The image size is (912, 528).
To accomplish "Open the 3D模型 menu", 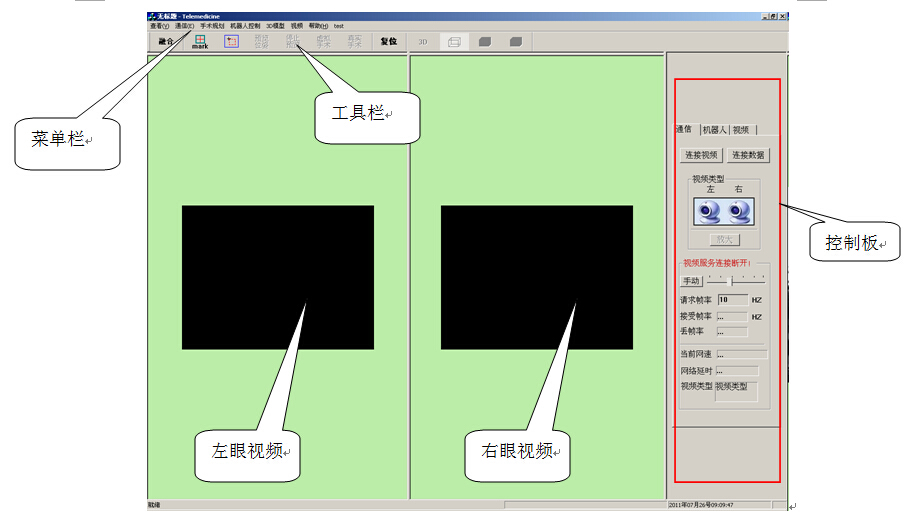I will tap(275, 25).
